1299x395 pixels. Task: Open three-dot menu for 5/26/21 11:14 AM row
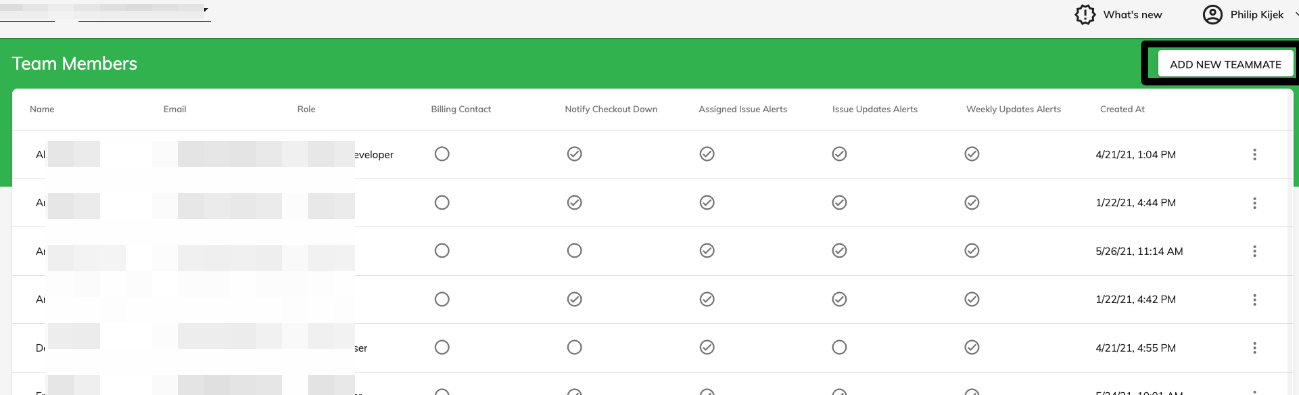[x=1254, y=251]
